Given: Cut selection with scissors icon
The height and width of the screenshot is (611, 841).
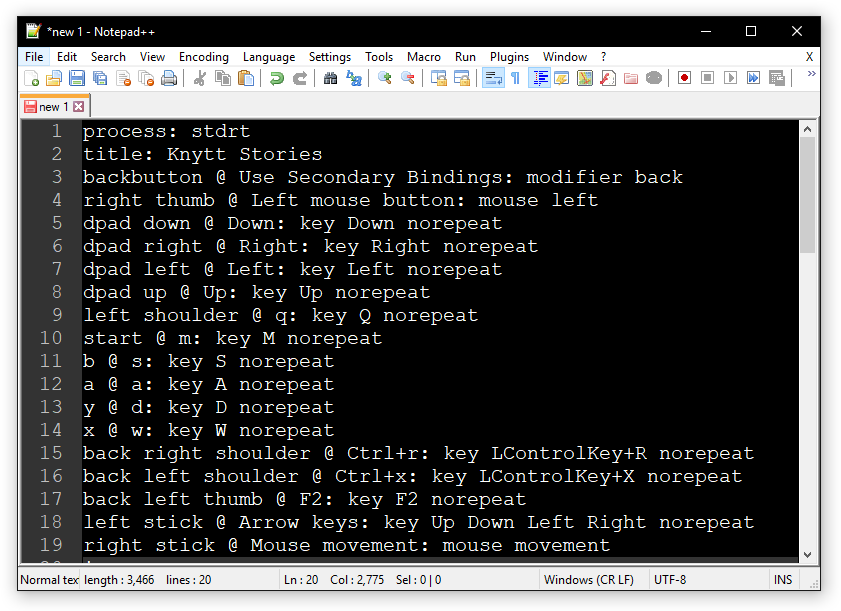Looking at the screenshot, I should (x=200, y=78).
